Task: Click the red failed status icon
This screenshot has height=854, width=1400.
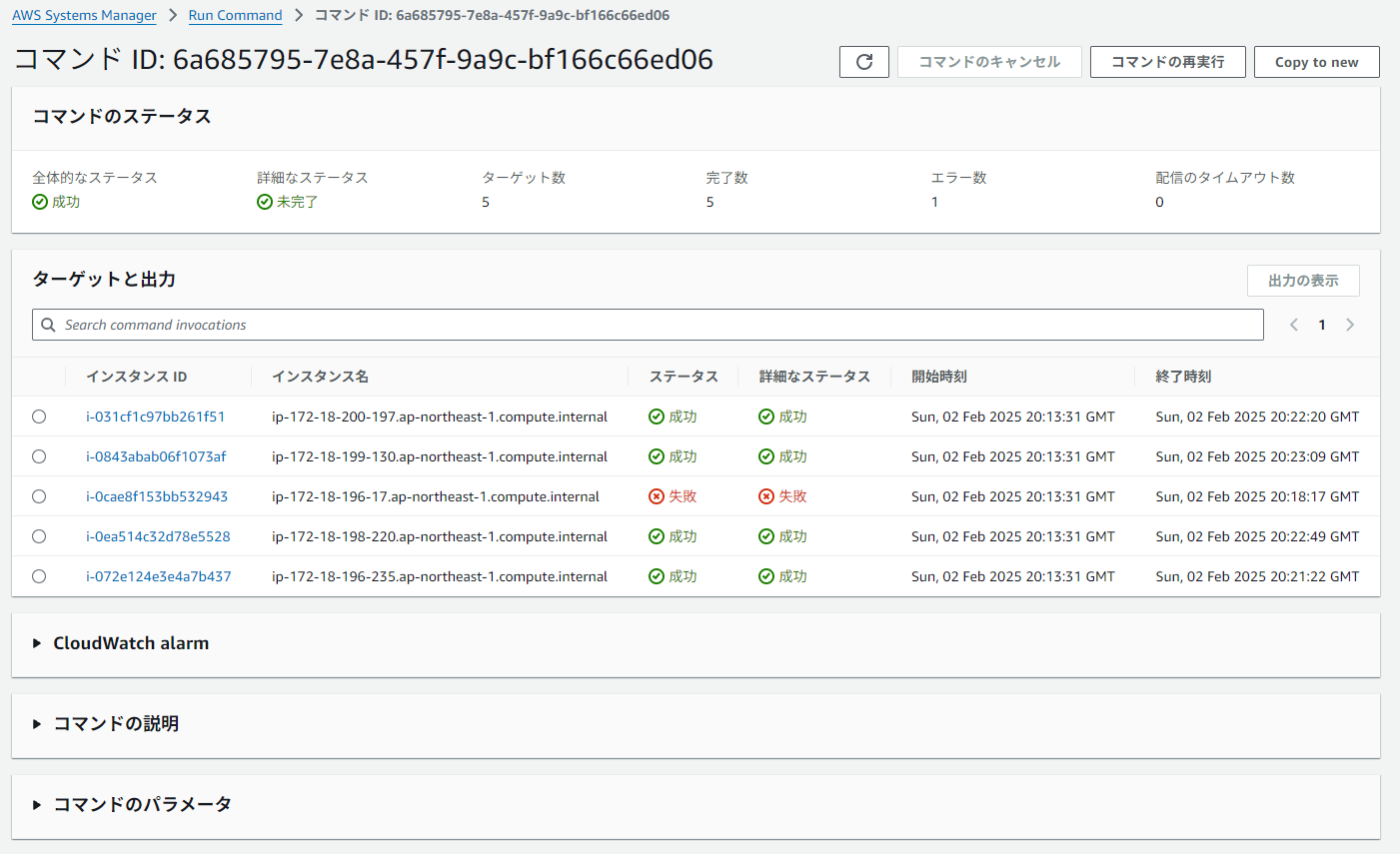Action: coord(657,496)
